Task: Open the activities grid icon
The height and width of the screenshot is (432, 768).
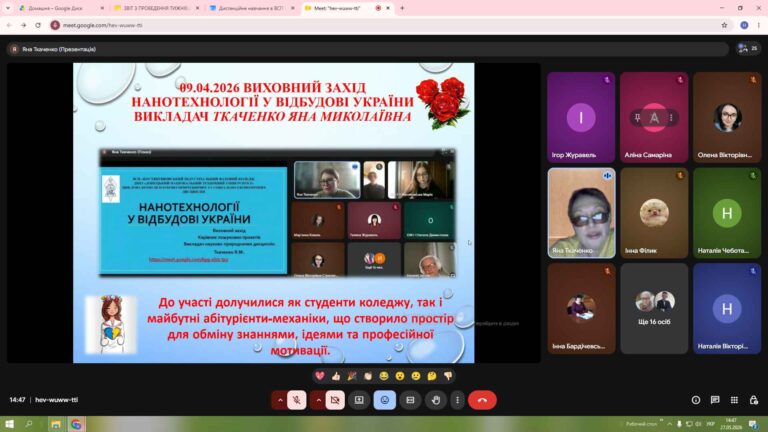Action: point(734,400)
